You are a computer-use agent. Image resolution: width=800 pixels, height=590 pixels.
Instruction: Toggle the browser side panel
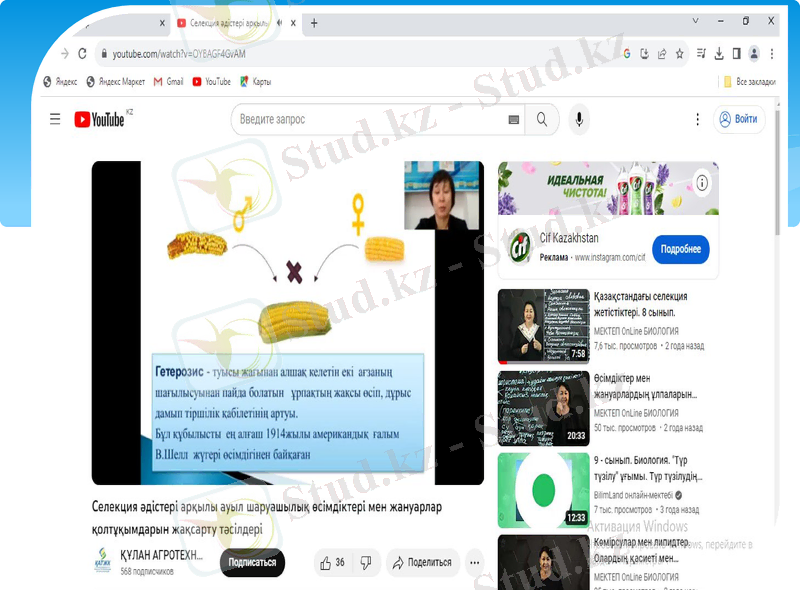(736, 54)
